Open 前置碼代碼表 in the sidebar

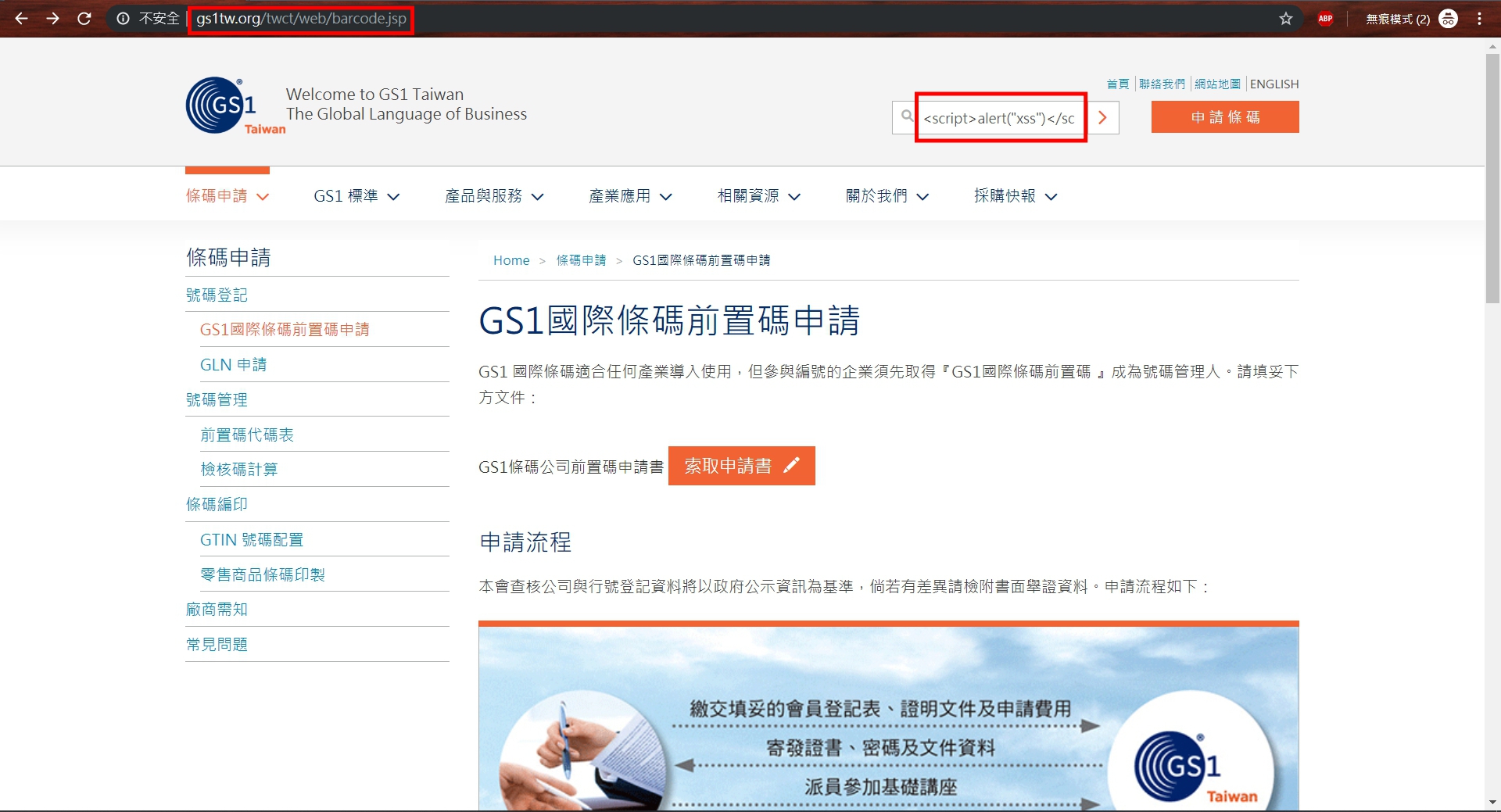pyautogui.click(x=247, y=435)
